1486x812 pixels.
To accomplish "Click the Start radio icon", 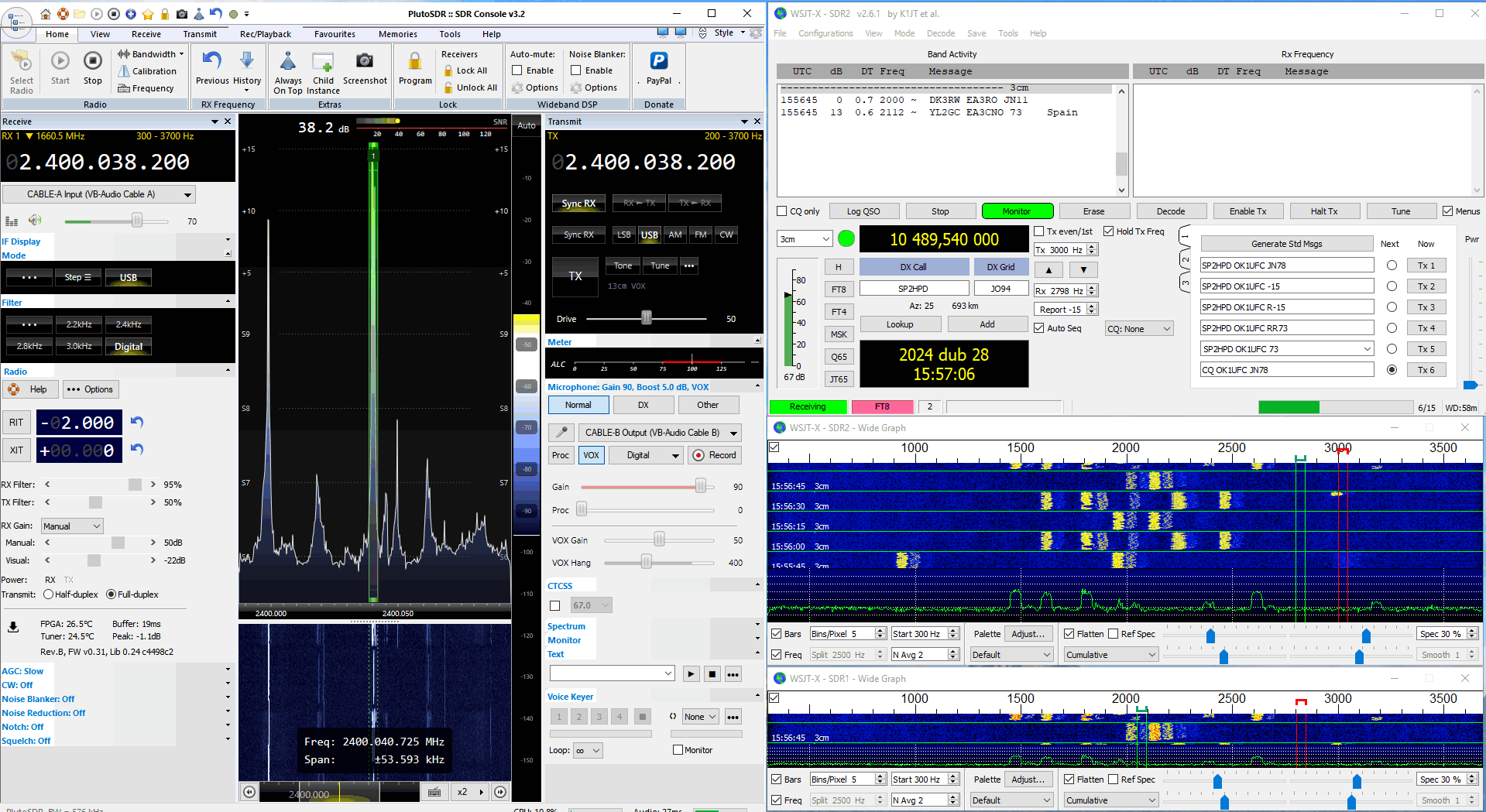I will tap(60, 61).
